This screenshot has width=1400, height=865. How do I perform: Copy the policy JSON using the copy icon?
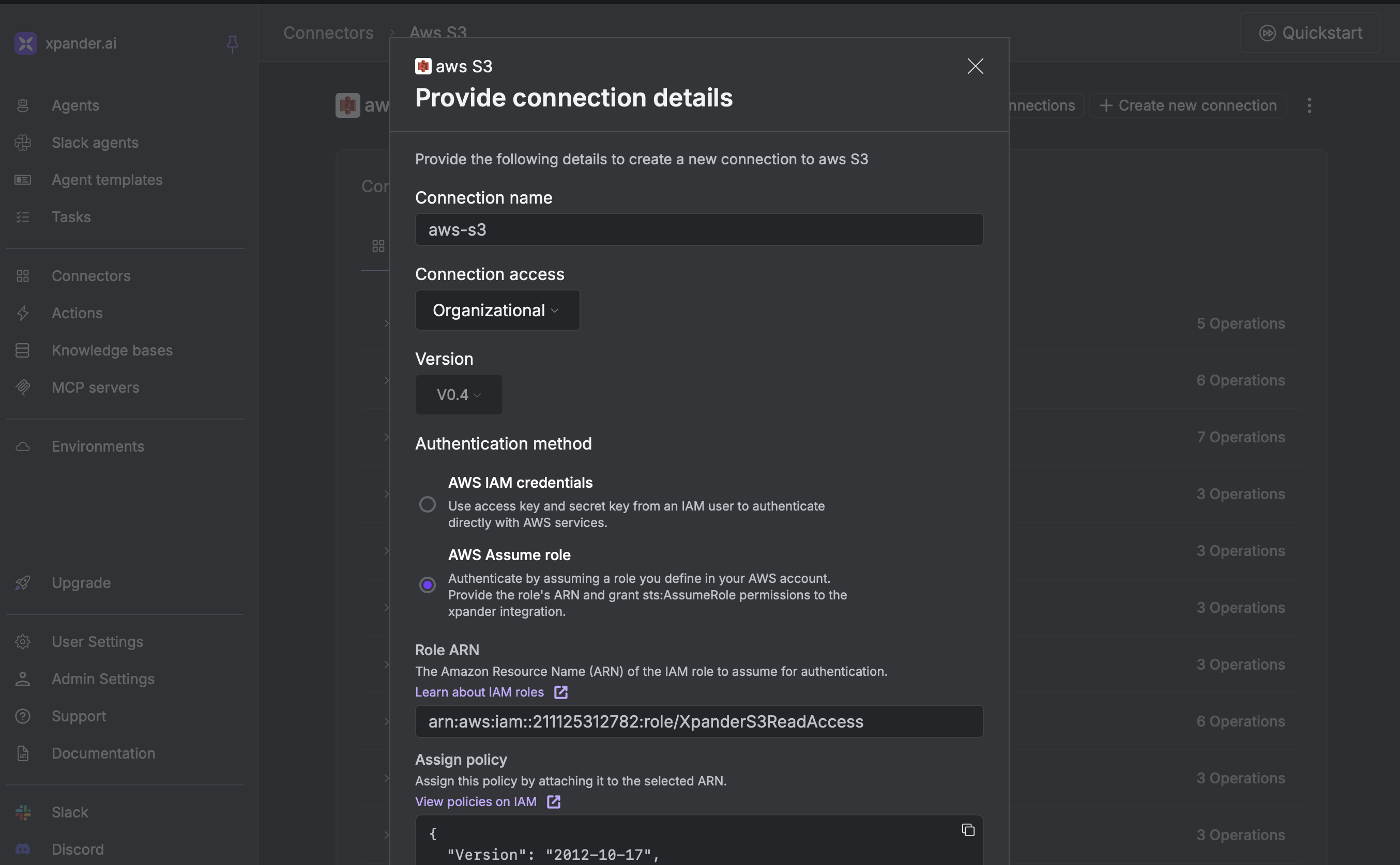967,829
